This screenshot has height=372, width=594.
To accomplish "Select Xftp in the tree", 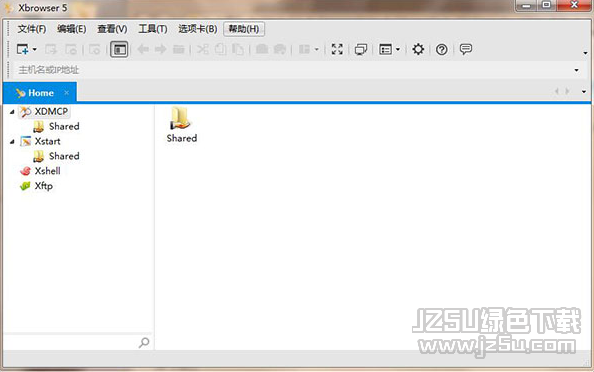I will click(x=36, y=186).
